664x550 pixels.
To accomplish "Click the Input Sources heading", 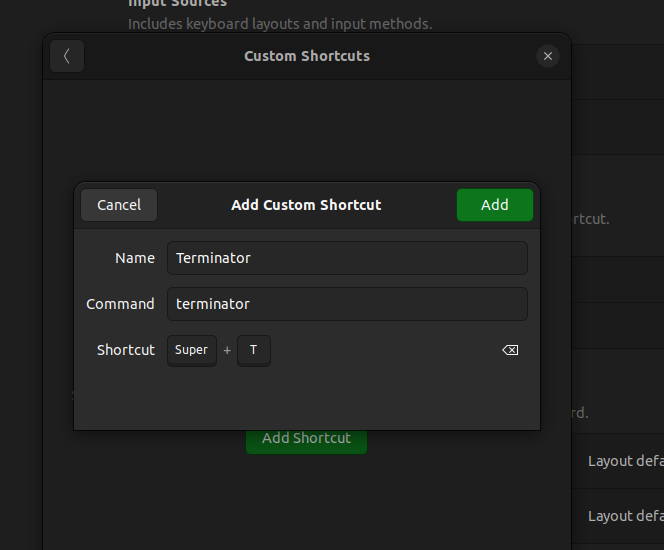I will pos(177,4).
